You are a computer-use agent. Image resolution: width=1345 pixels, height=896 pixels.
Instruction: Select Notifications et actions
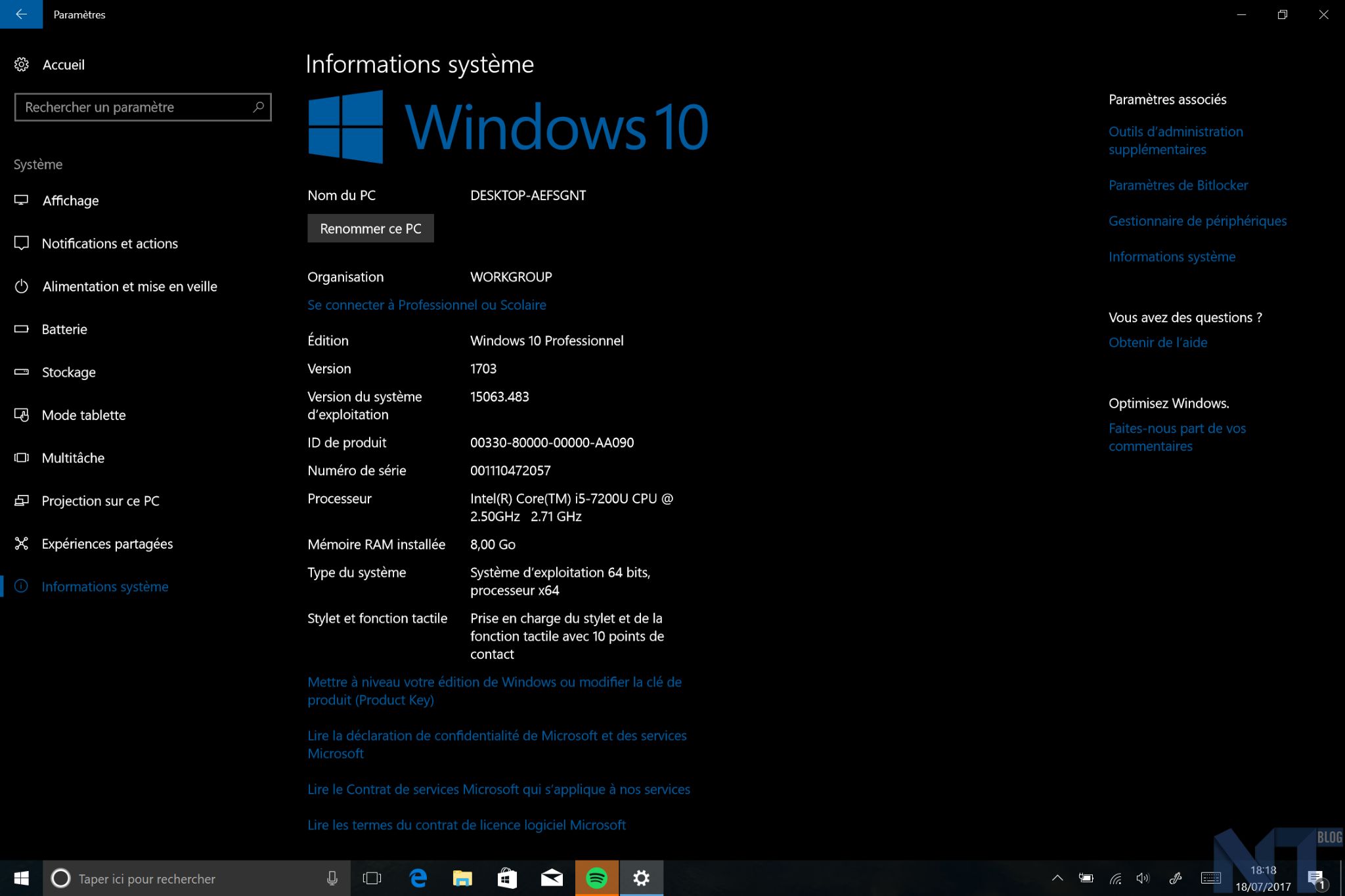109,244
